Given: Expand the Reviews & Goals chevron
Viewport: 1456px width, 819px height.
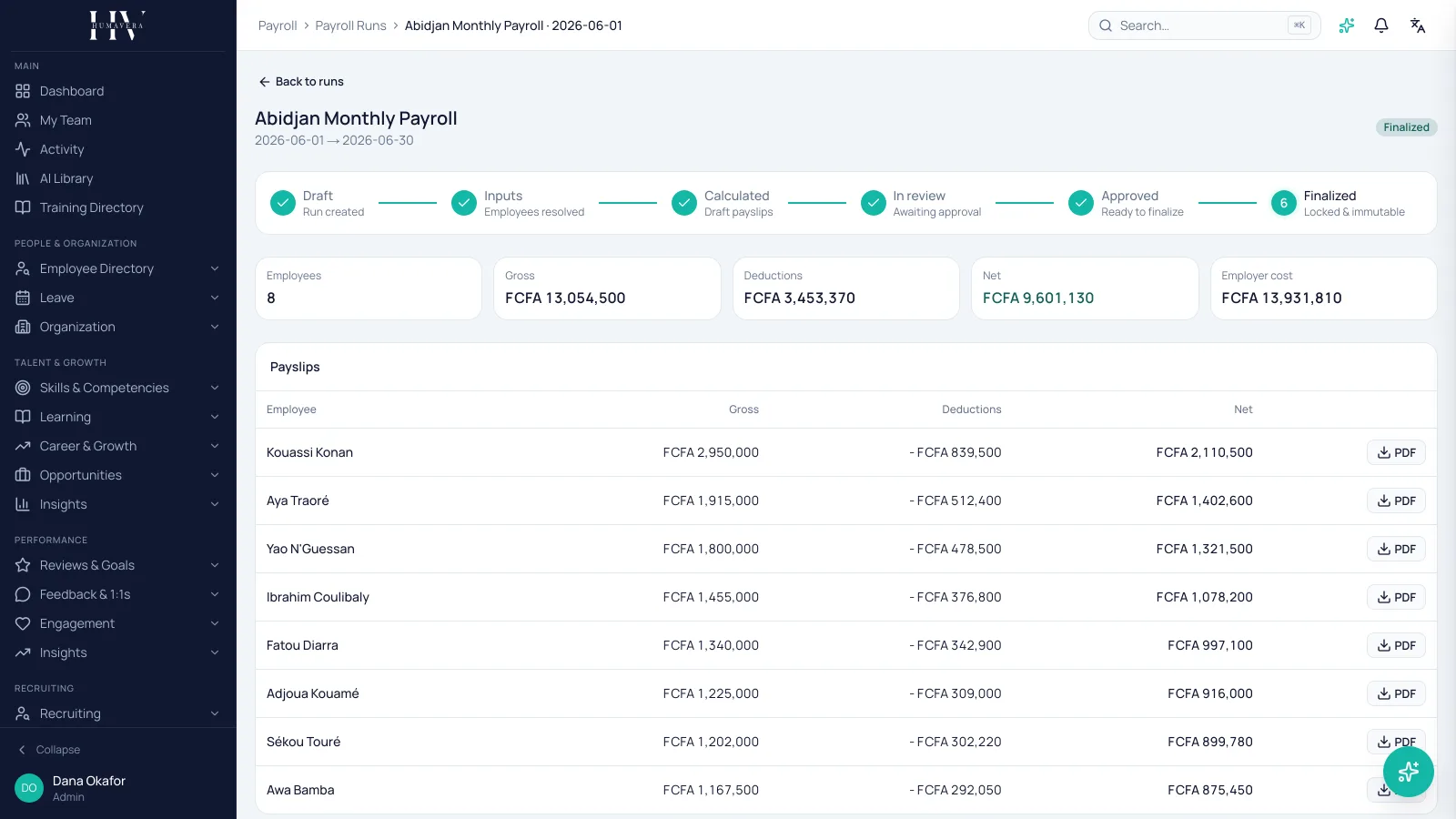Looking at the screenshot, I should coord(215,565).
